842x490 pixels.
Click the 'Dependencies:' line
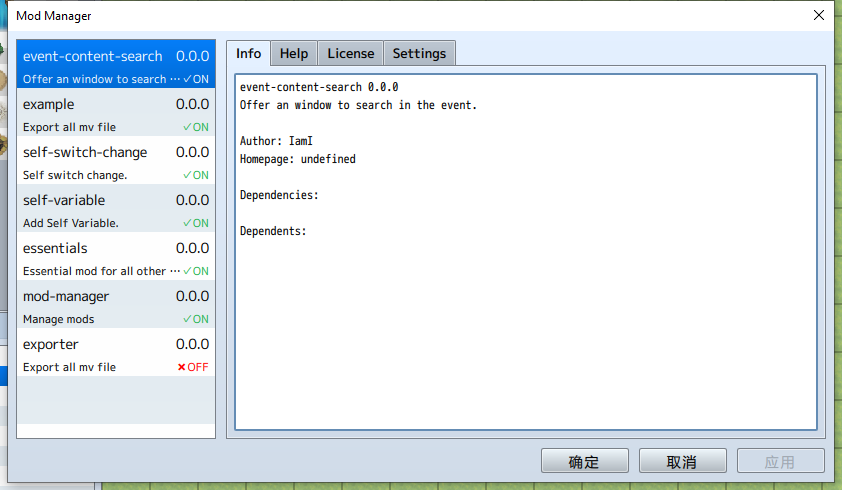tap(279, 195)
